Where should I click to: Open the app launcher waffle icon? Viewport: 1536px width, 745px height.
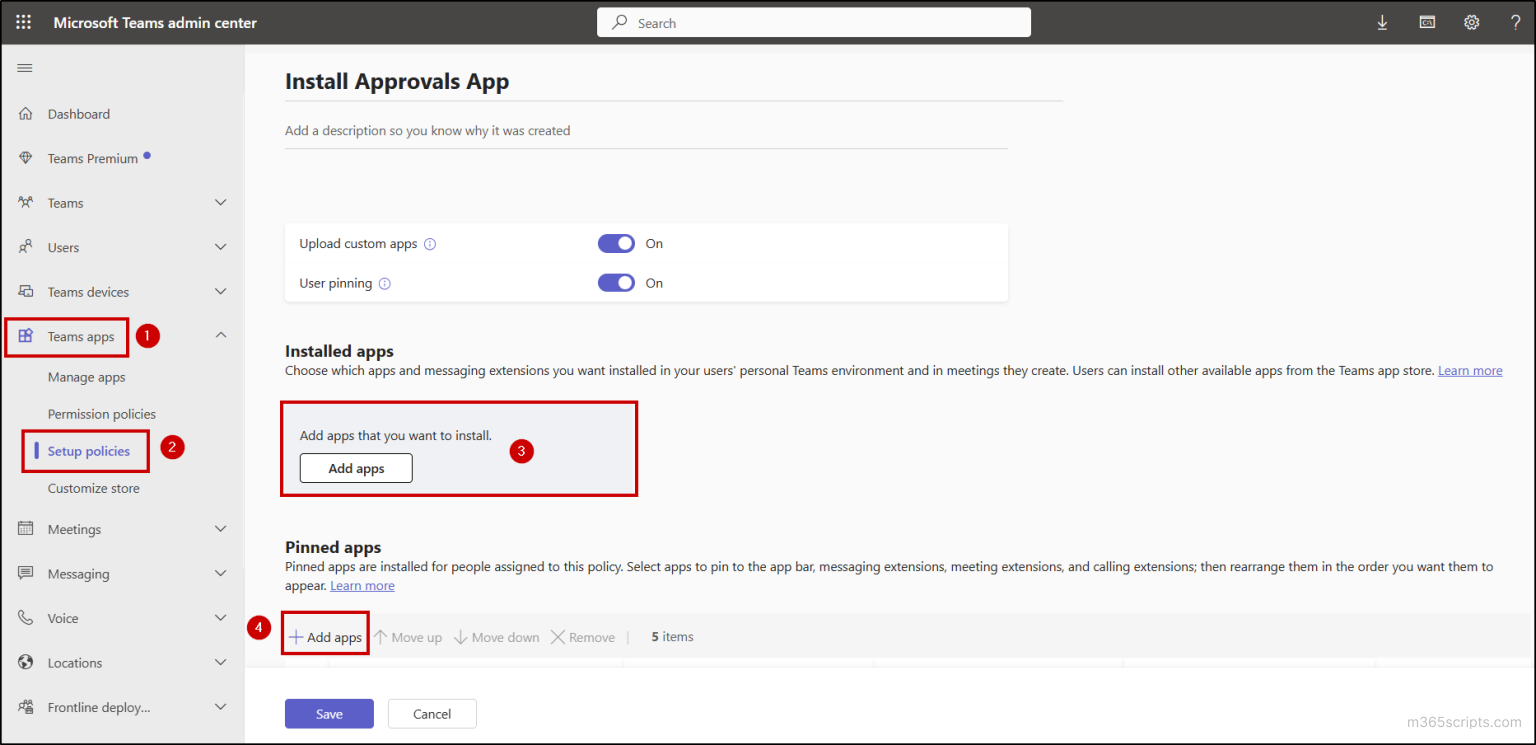point(23,21)
